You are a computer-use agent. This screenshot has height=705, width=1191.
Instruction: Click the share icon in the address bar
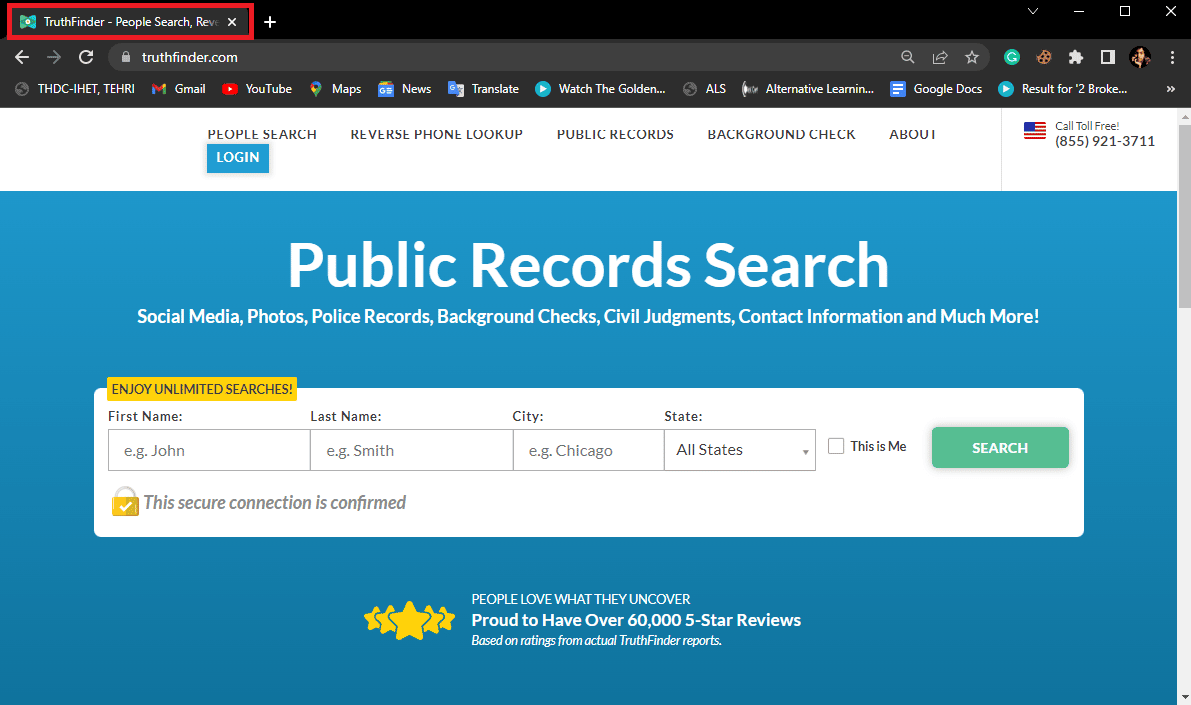tap(940, 57)
